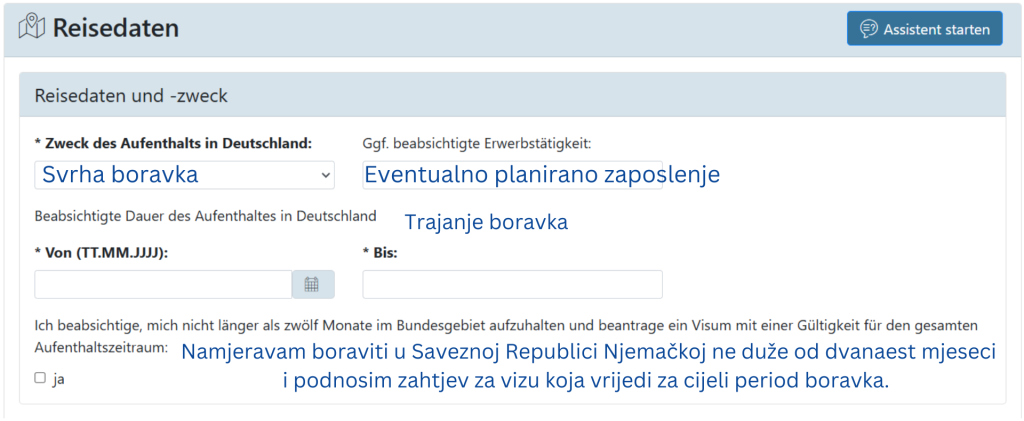The width and height of the screenshot is (1024, 421).
Task: Click the chevron arrow of purpose dropdown
Action: 325,176
